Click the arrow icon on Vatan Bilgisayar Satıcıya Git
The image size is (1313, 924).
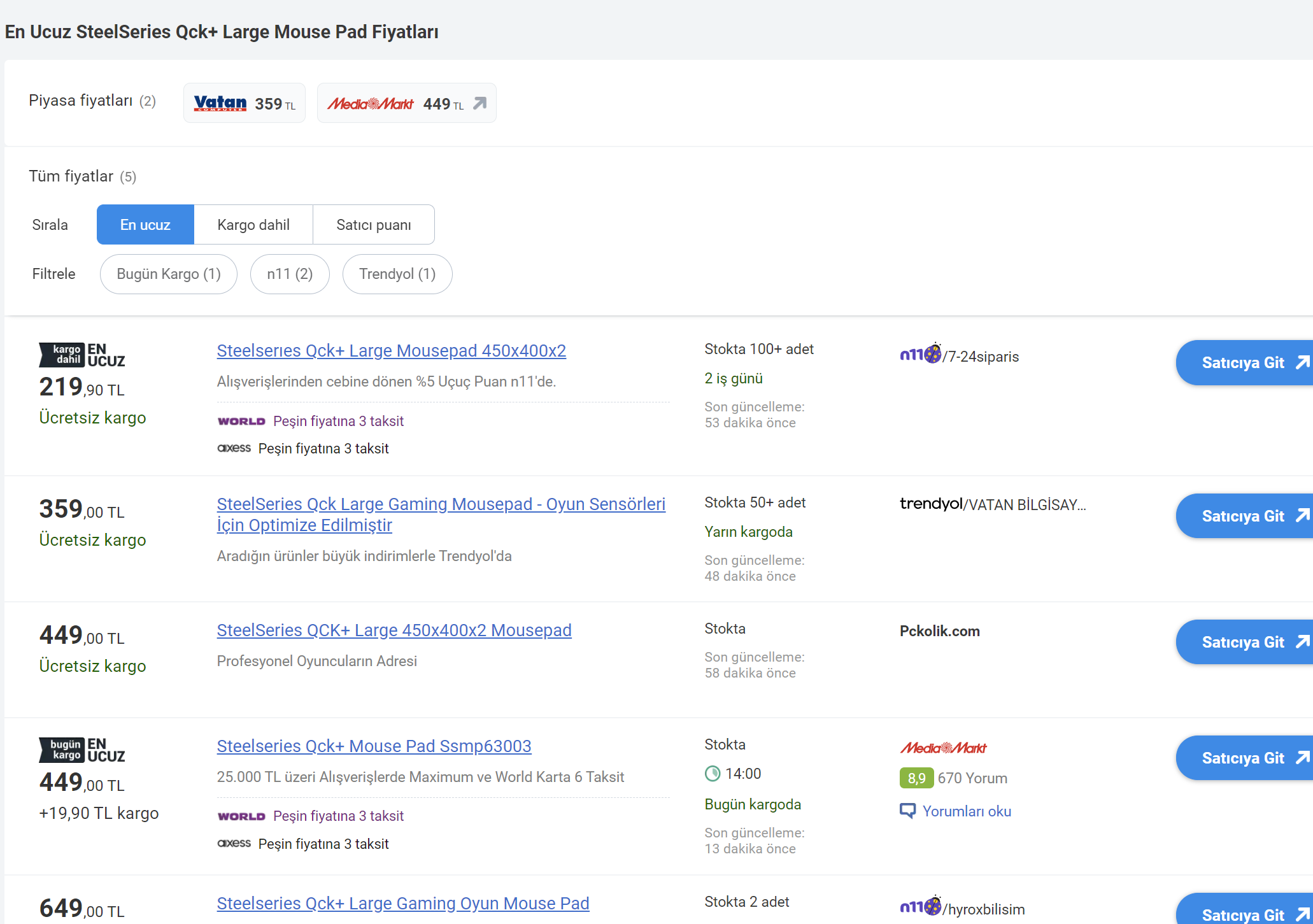1303,516
